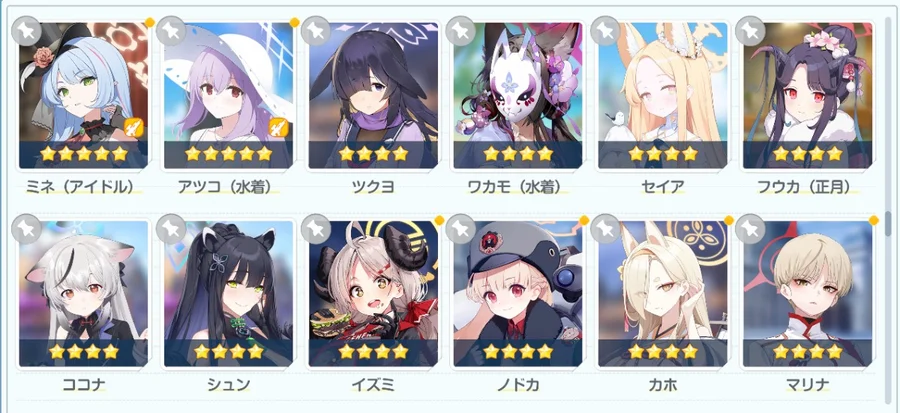Click favorite star icon on マリナ card
The image size is (900, 413).
[750, 229]
